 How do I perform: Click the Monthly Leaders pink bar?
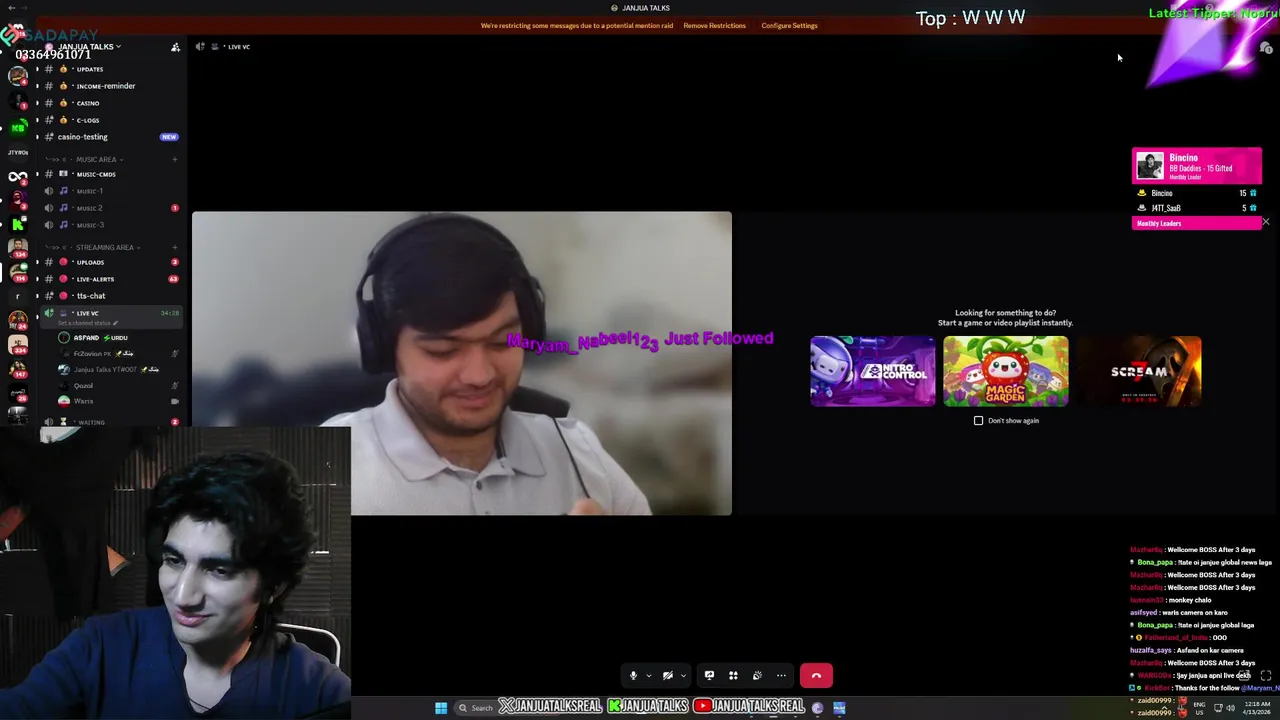(x=1196, y=223)
